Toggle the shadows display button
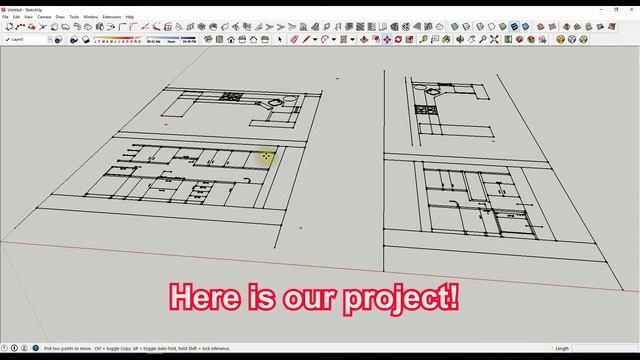Viewport: 640px width, 360px height. point(74,40)
